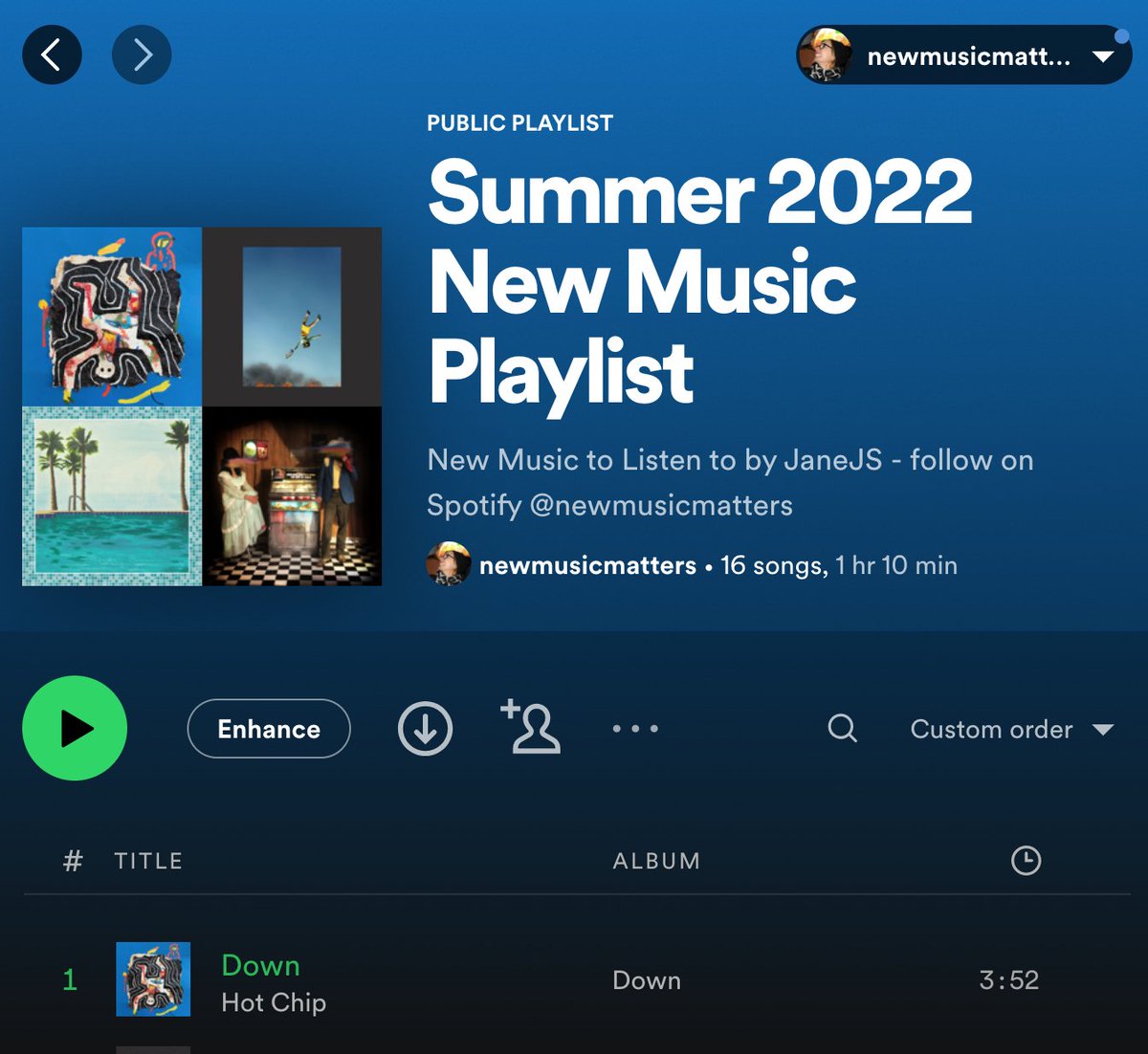Image resolution: width=1148 pixels, height=1054 pixels.
Task: Click the newmusicmatters creator name link
Action: coord(586,565)
